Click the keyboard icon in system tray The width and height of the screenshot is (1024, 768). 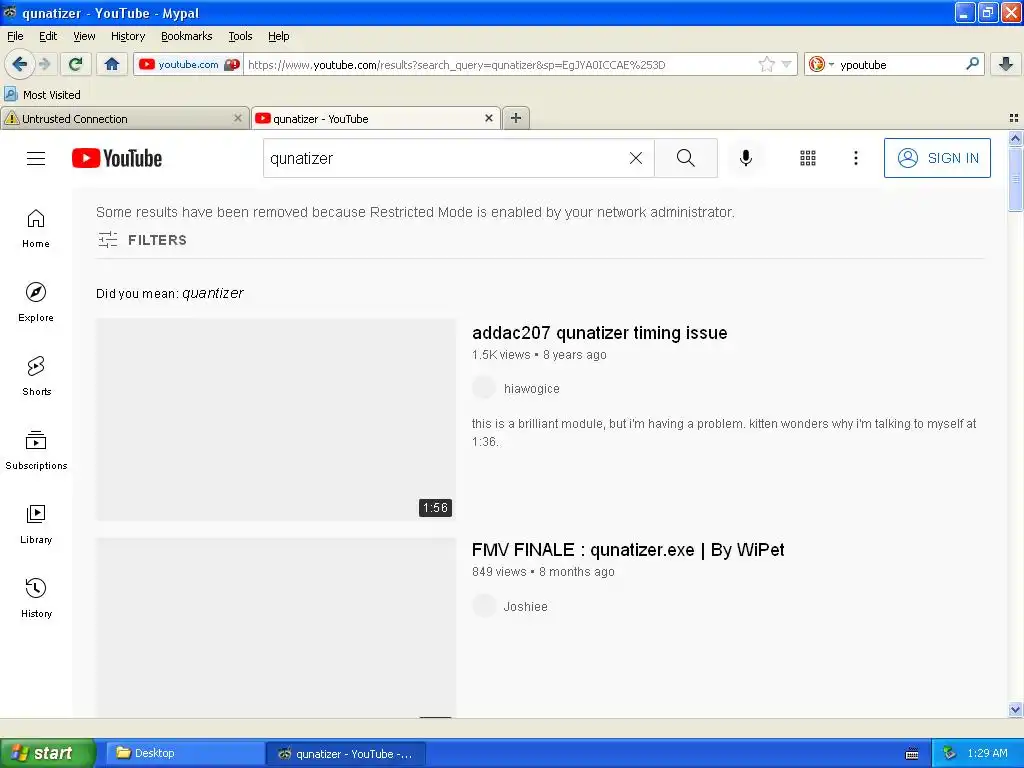(912, 754)
